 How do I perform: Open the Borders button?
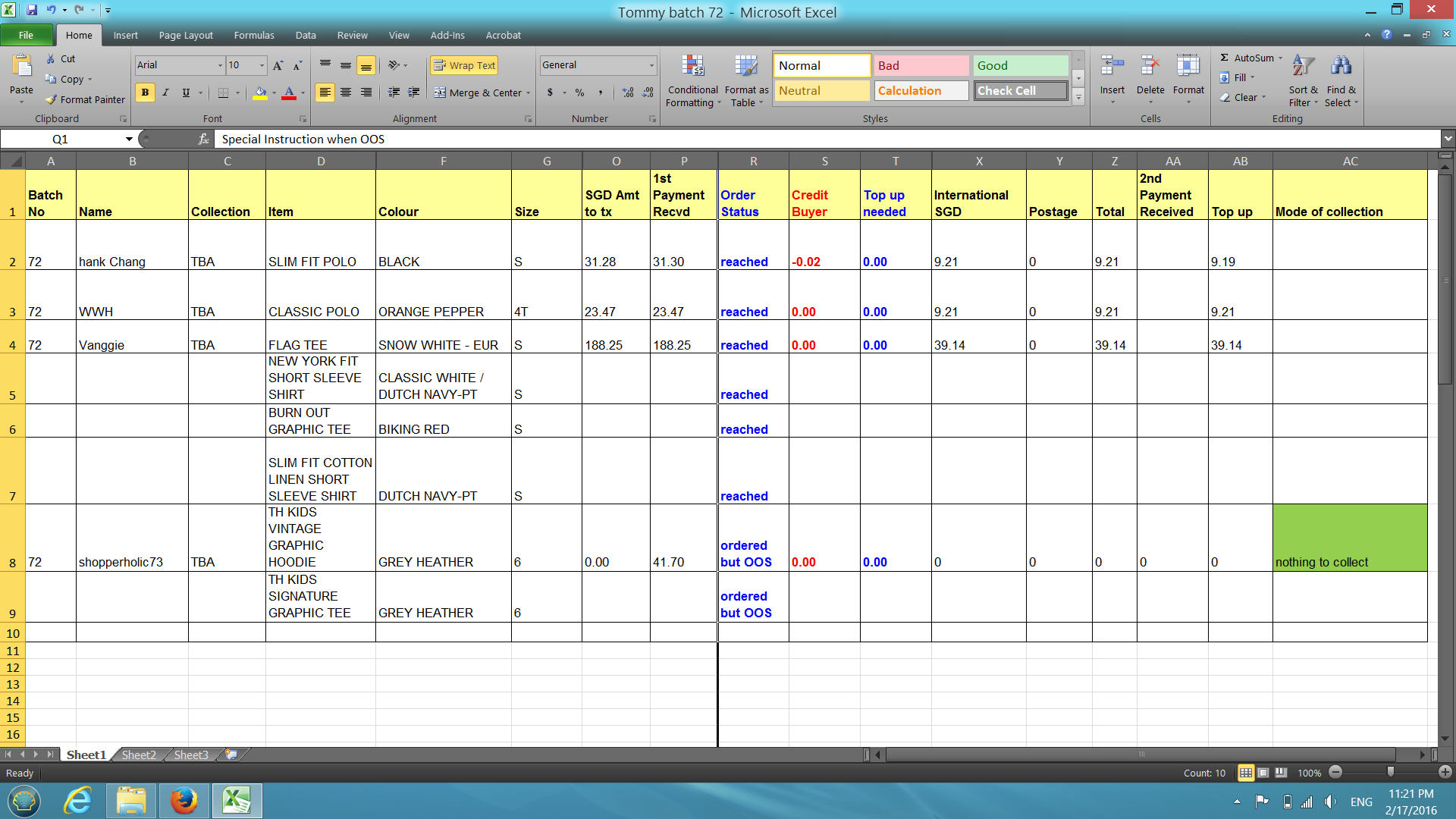(223, 93)
